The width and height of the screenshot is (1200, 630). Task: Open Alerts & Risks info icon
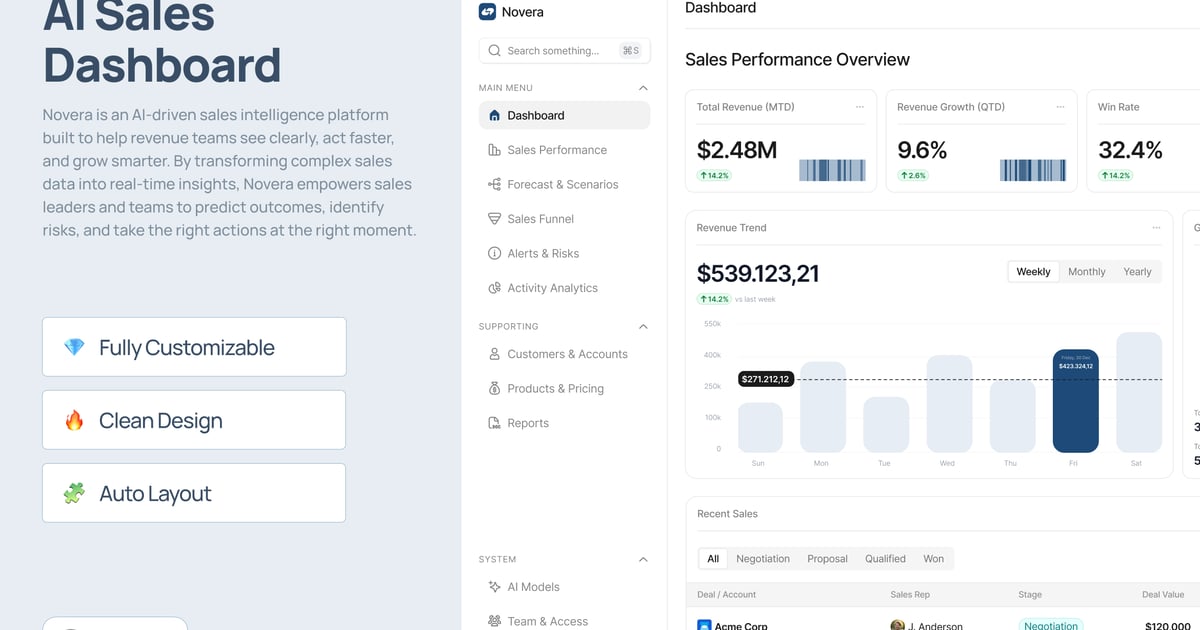click(494, 254)
